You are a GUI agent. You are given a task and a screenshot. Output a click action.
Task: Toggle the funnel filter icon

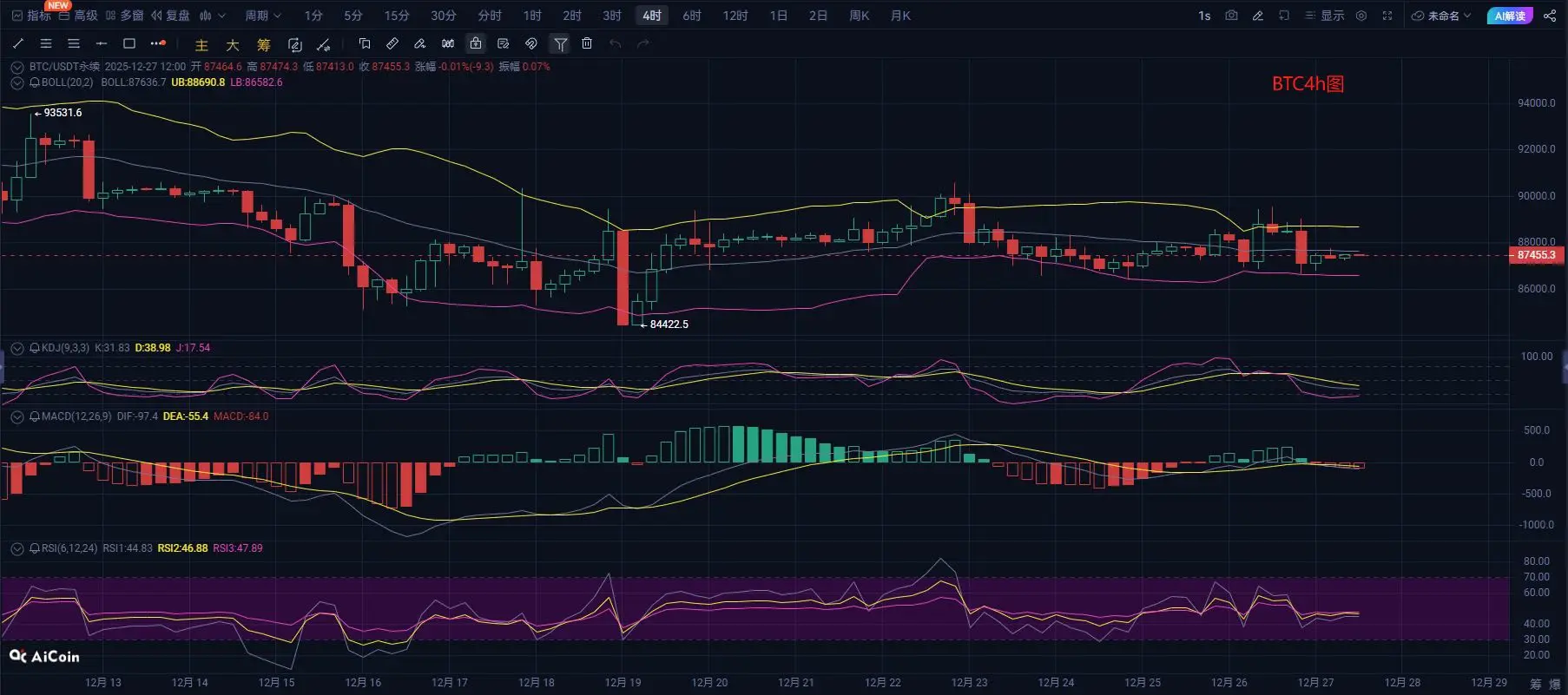(561, 43)
